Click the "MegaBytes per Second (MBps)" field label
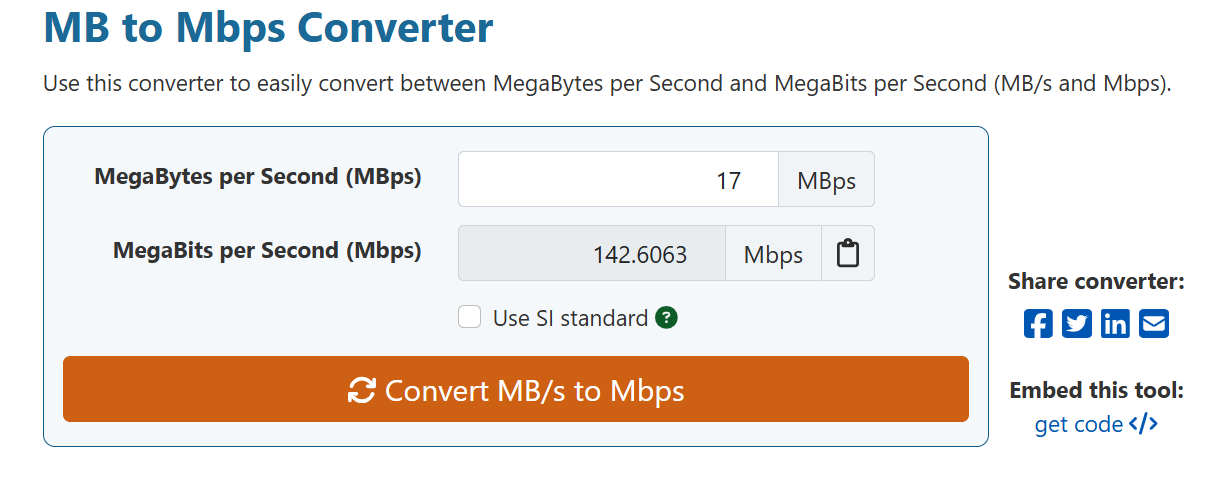The width and height of the screenshot is (1214, 484). (x=258, y=177)
